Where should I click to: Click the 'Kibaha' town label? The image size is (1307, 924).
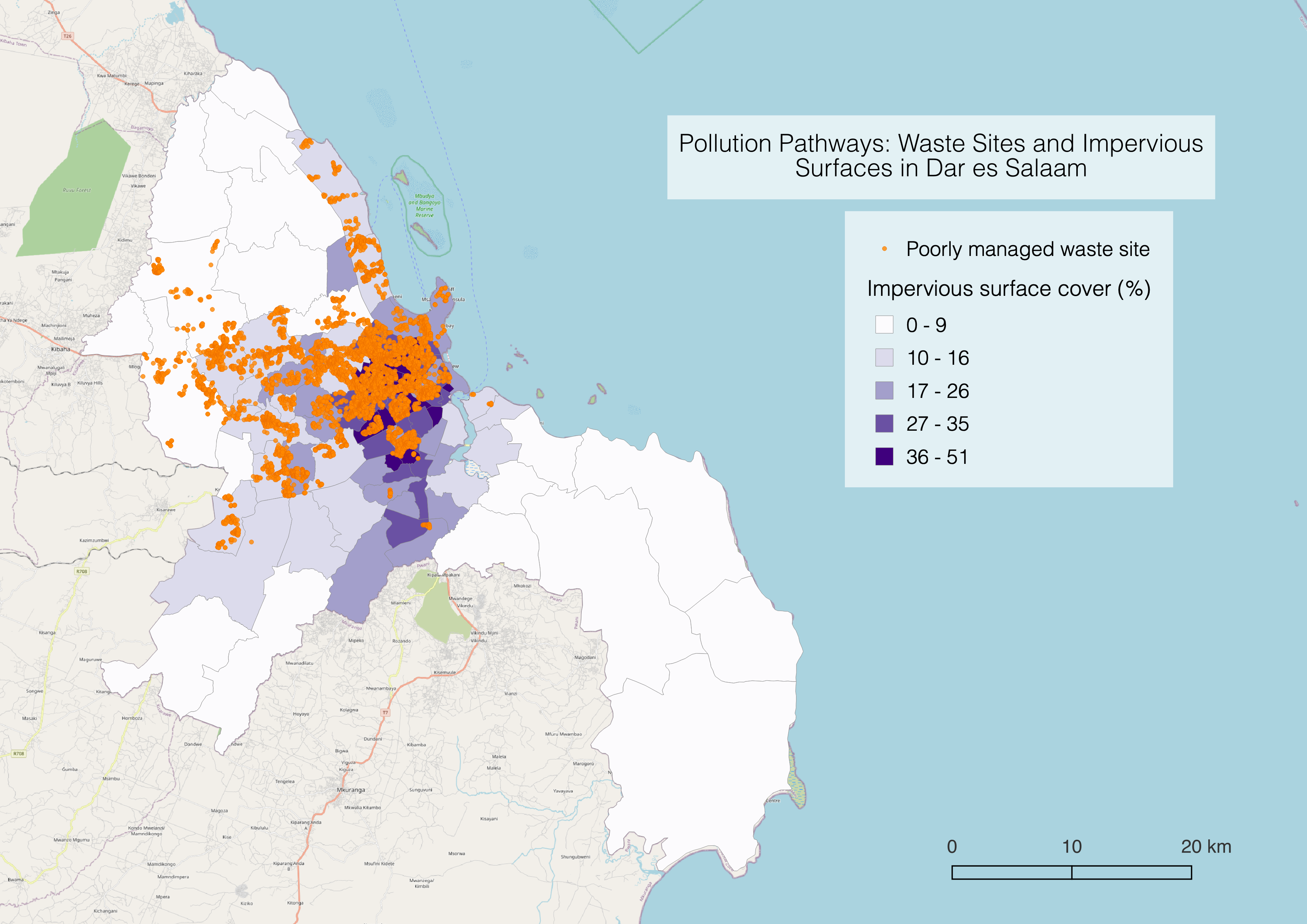[60, 349]
